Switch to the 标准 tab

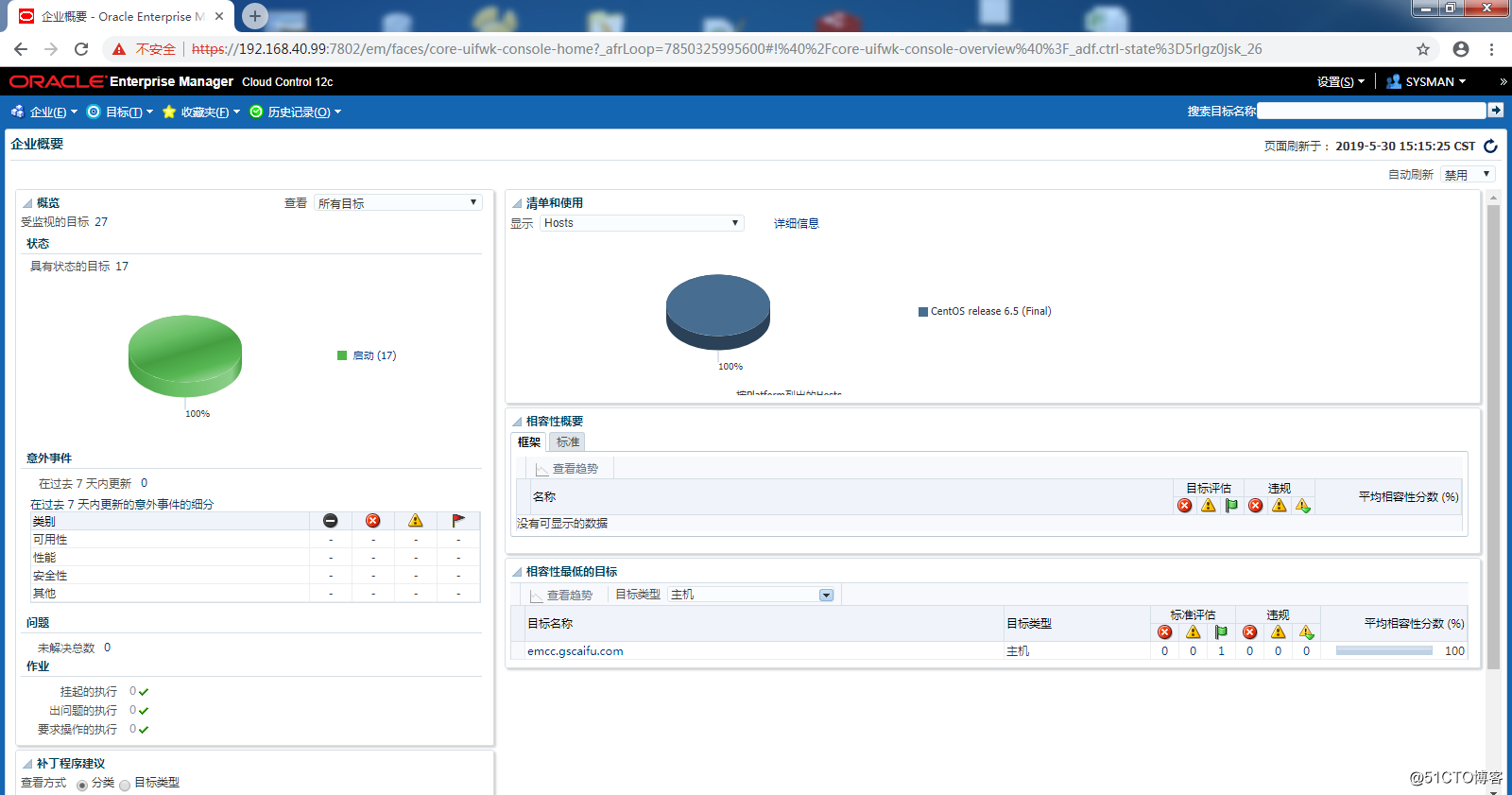568,442
